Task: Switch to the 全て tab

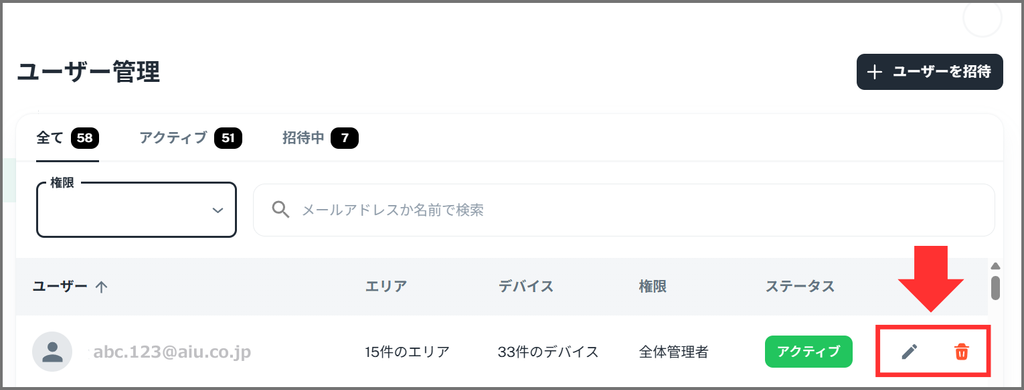Action: tap(67, 138)
